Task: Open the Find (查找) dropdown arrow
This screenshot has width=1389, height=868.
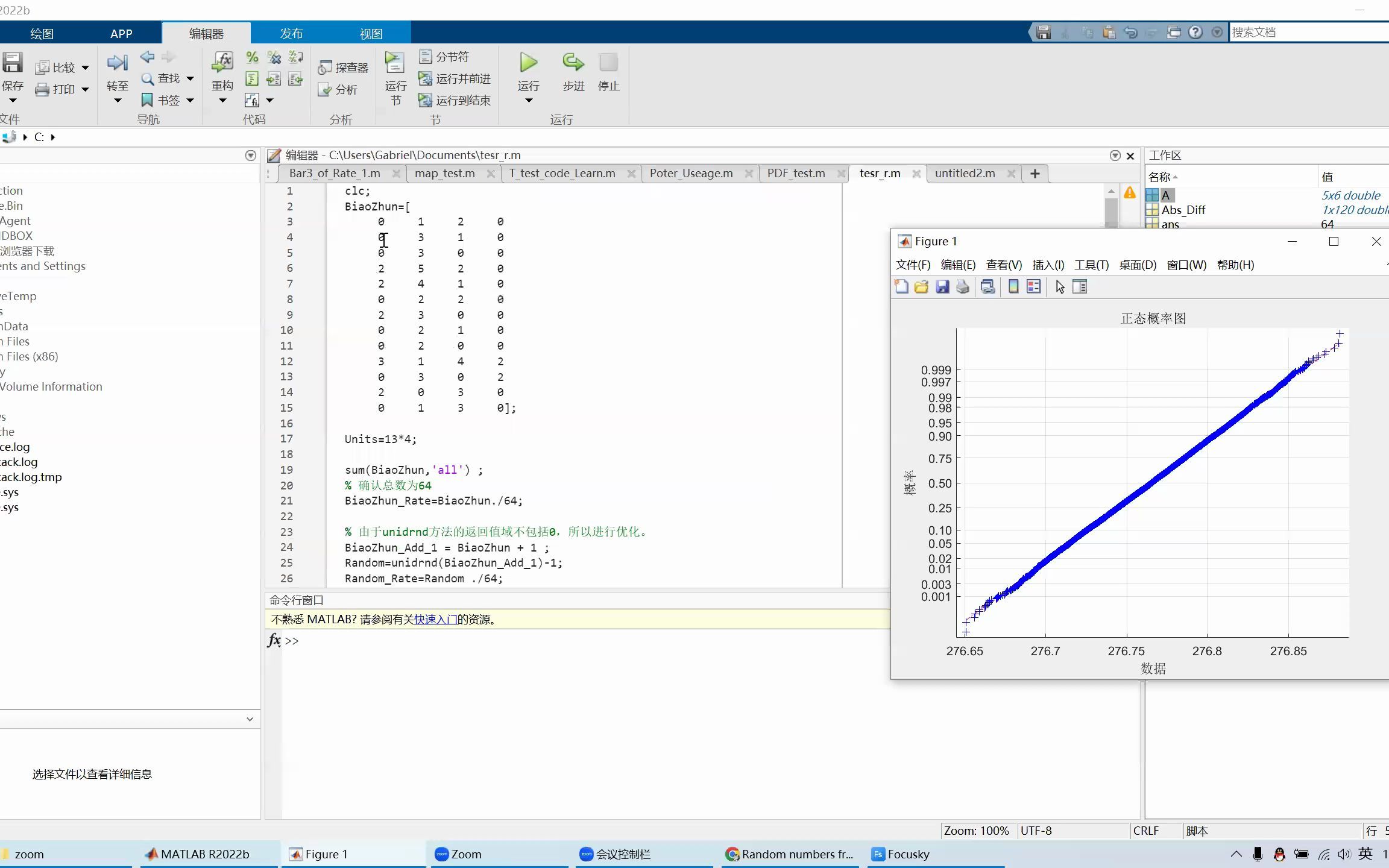Action: [190, 78]
